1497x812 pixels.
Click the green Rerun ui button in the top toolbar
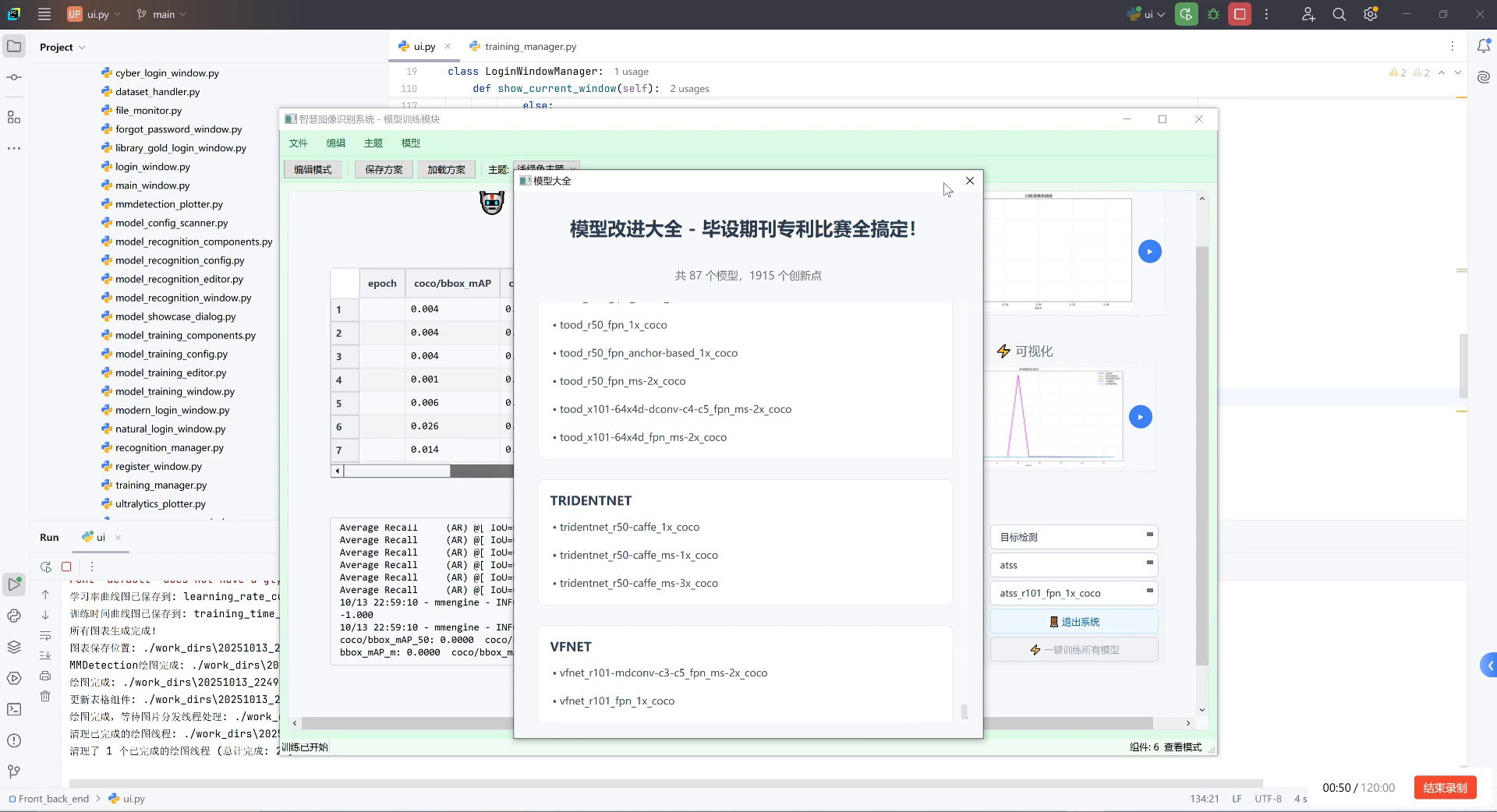point(1186,14)
